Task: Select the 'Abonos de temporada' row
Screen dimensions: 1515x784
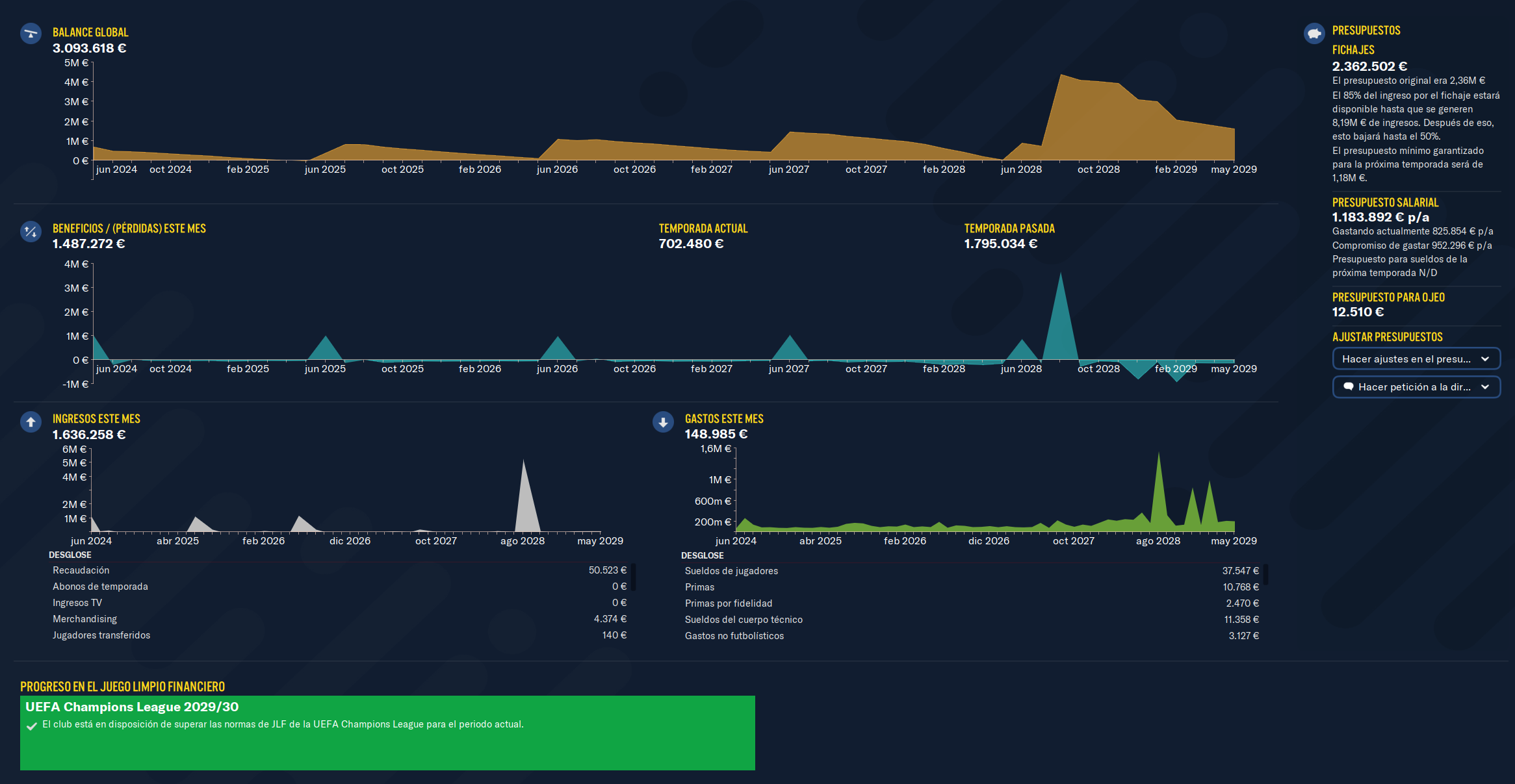Action: click(339, 587)
